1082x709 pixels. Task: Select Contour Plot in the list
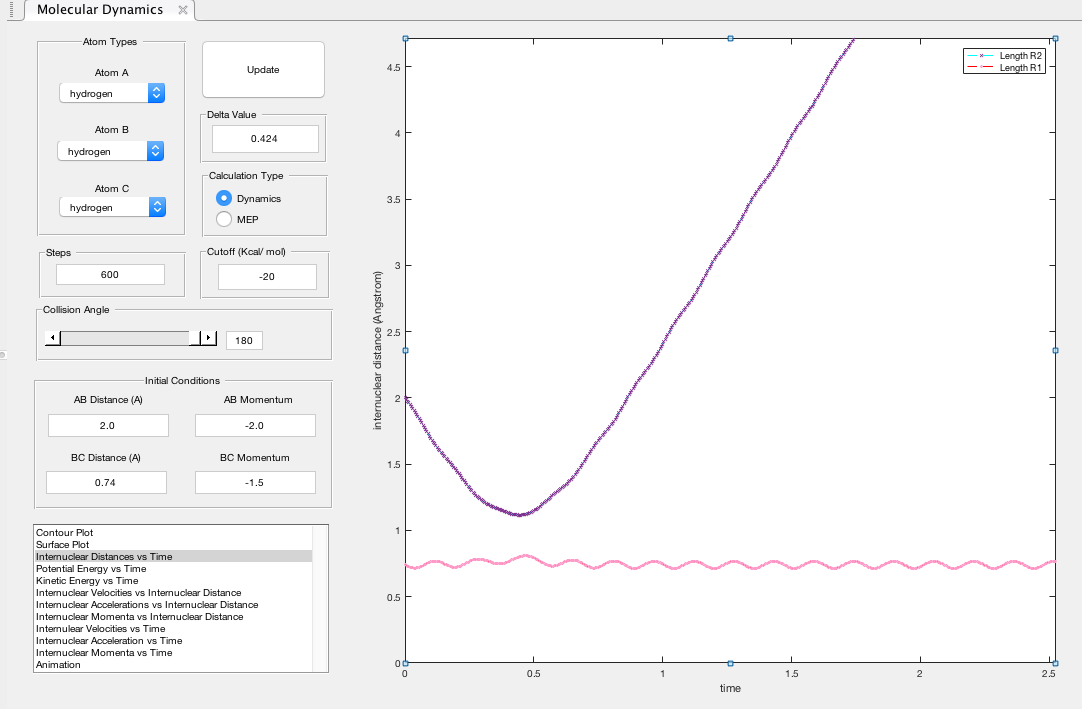[x=173, y=532]
